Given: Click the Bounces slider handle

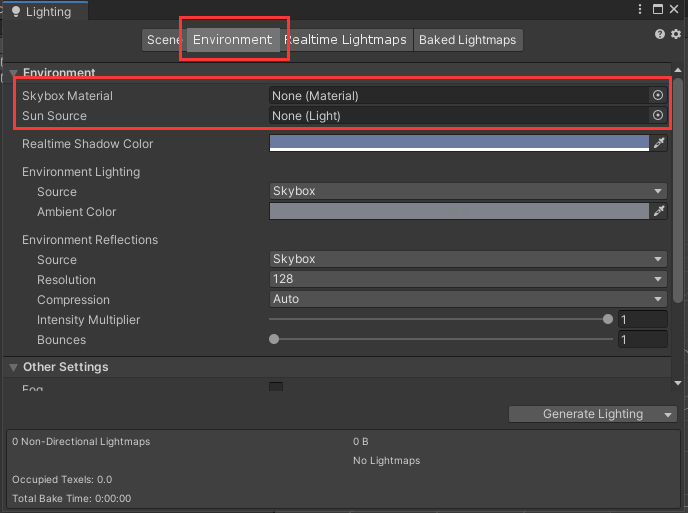Looking at the screenshot, I should pyautogui.click(x=274, y=339).
